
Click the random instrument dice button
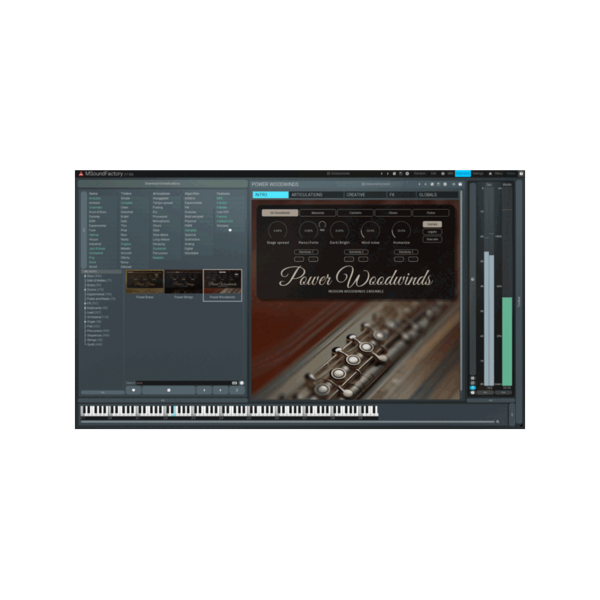pyautogui.click(x=169, y=390)
